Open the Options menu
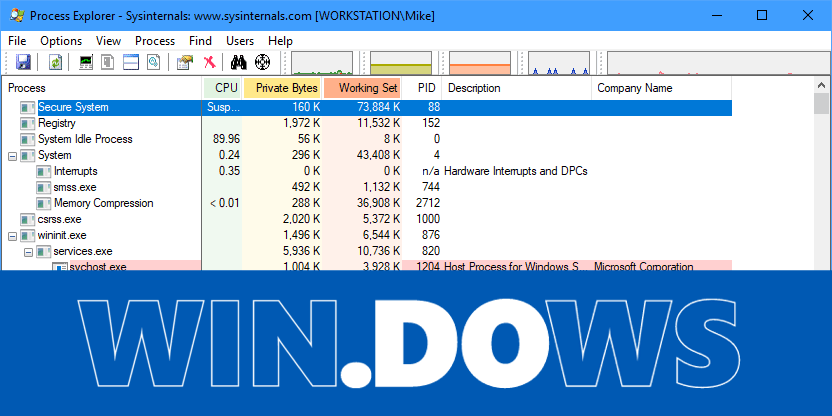 [61, 41]
